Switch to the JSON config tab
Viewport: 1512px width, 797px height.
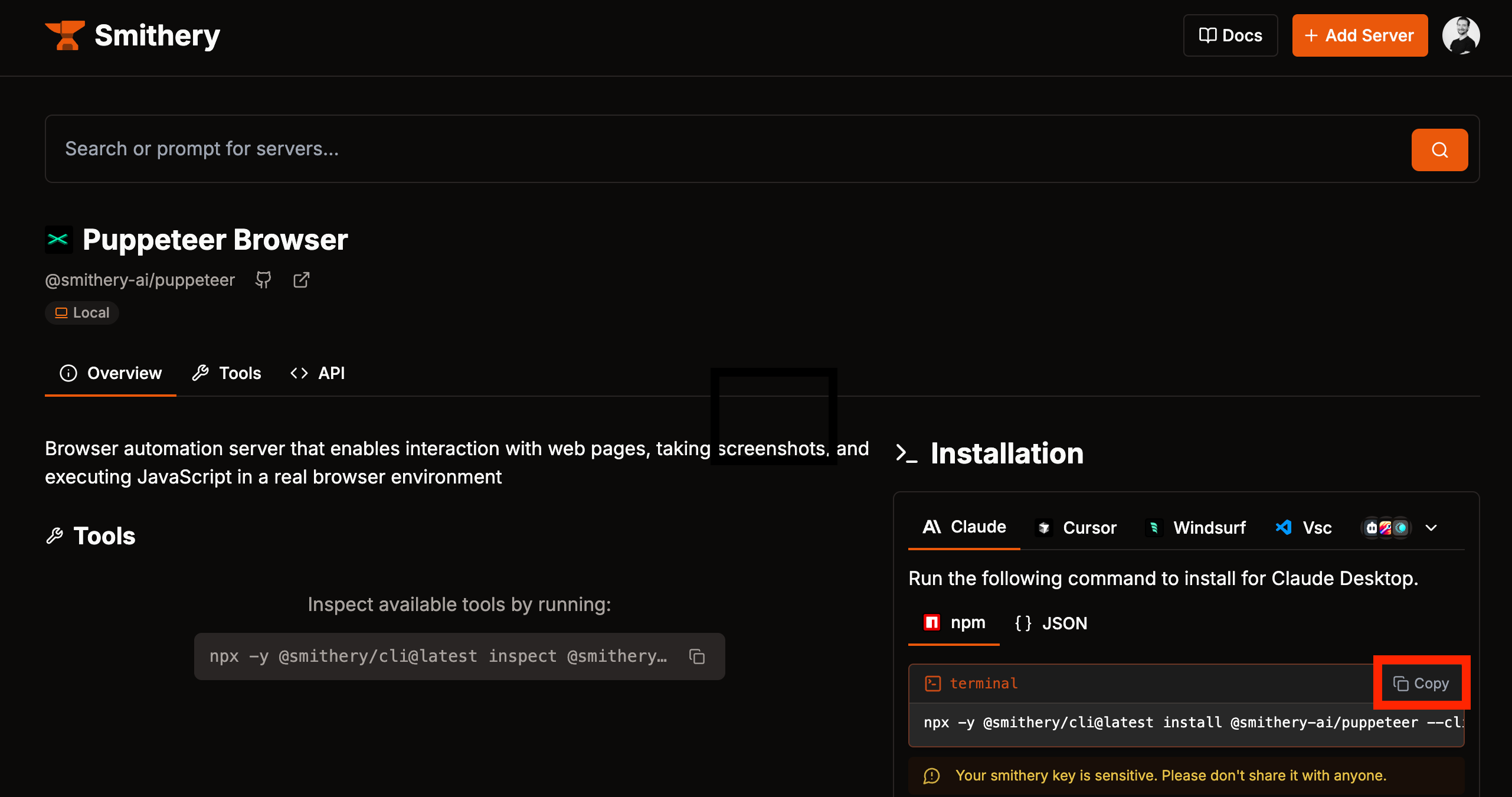tap(1051, 623)
